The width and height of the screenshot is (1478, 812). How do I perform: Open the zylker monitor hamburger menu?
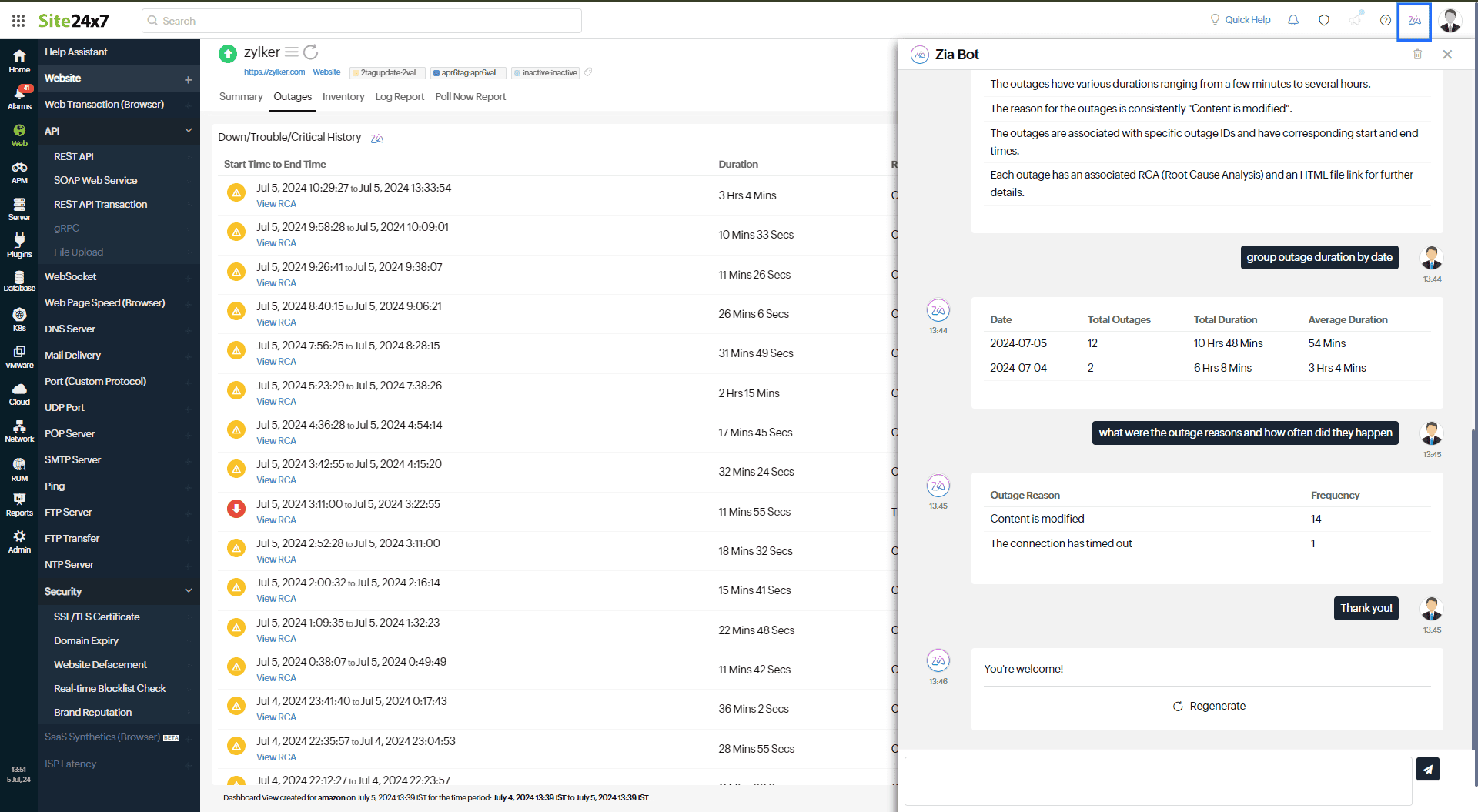click(x=291, y=52)
